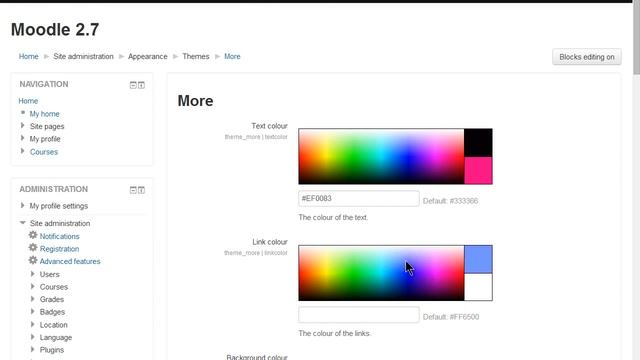Expand the Grades admin section
The width and height of the screenshot is (640, 360).
[33, 299]
